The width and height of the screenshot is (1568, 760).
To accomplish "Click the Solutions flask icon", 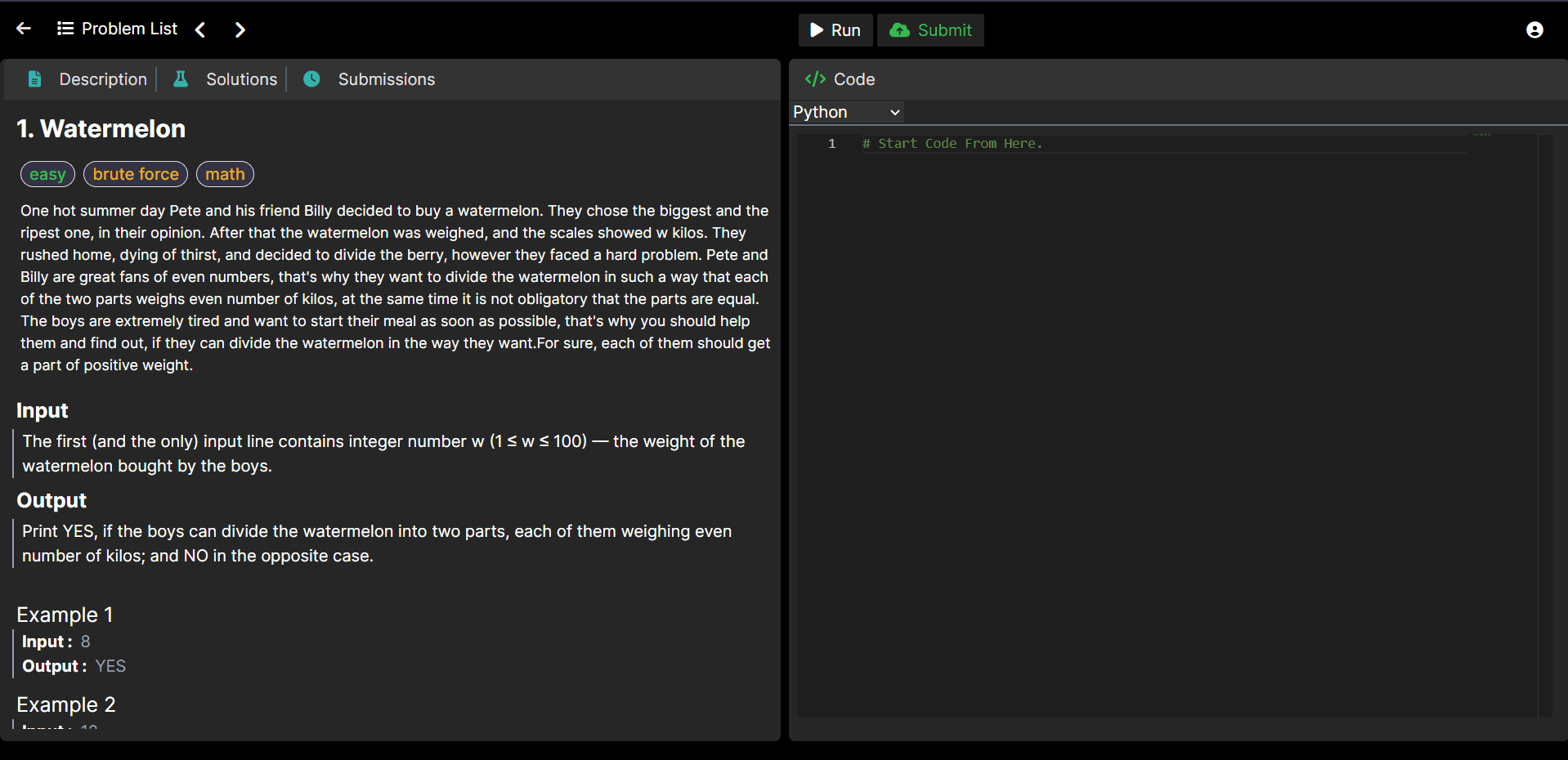I will click(181, 79).
